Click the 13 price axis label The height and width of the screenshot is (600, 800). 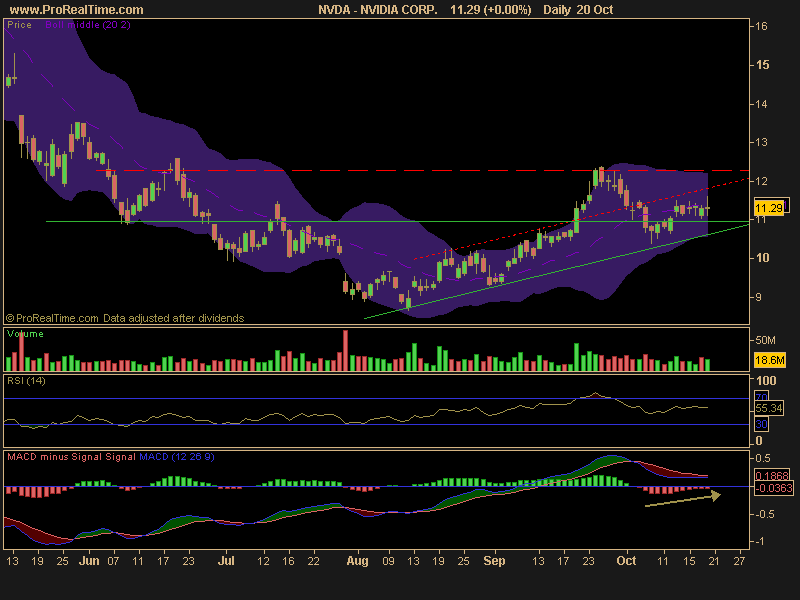coord(761,142)
